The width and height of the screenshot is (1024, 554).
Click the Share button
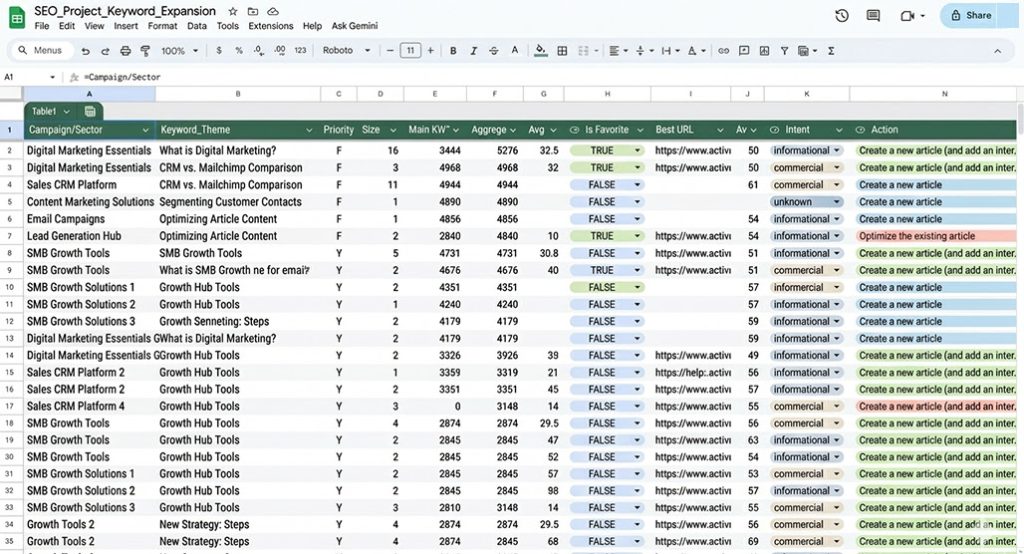click(970, 16)
